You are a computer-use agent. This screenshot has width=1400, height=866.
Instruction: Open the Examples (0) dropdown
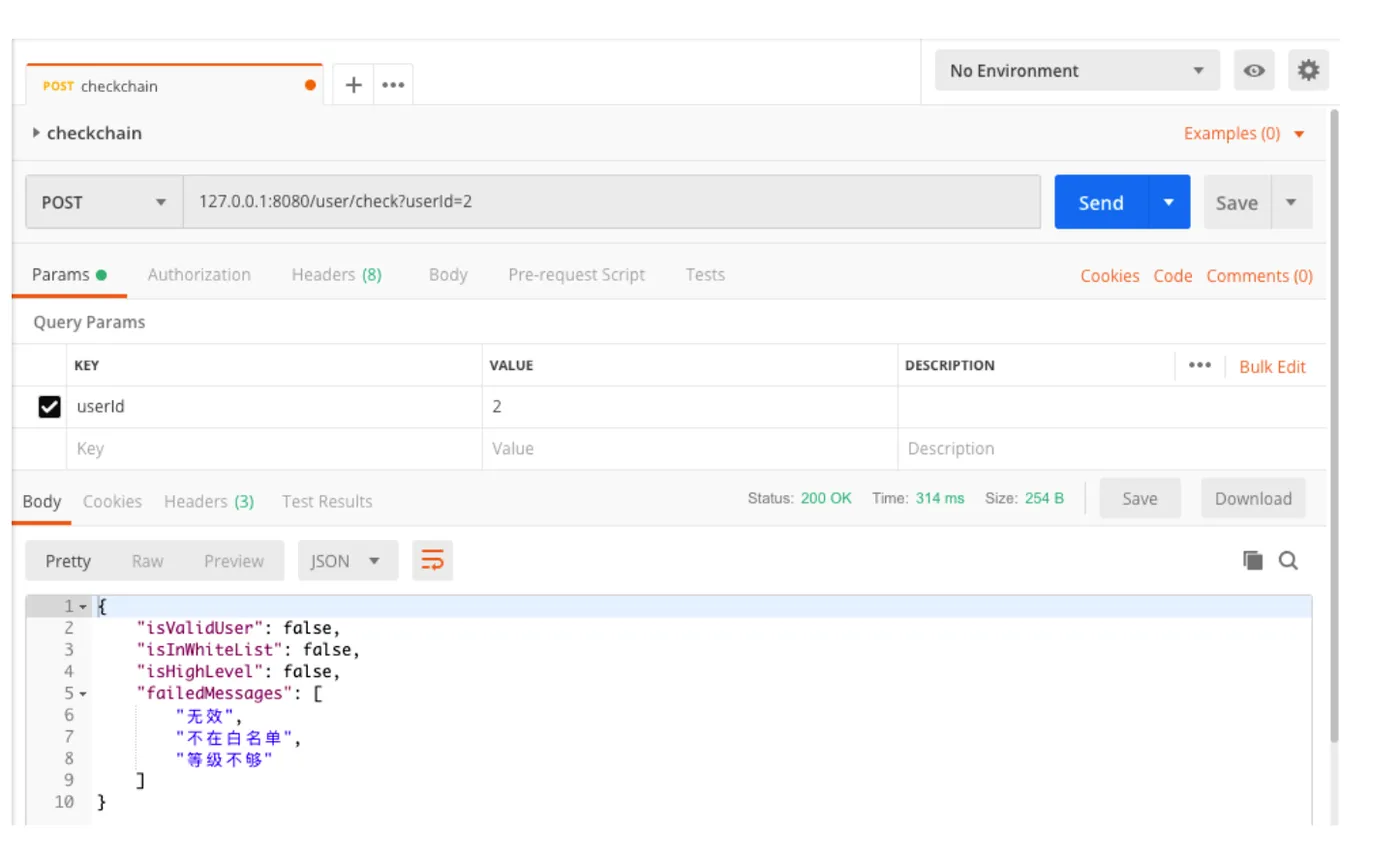[1244, 134]
